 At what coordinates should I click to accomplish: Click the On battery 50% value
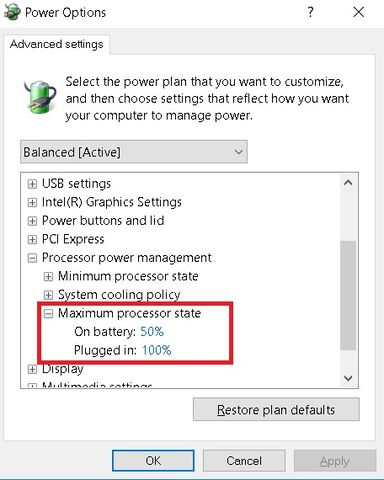tap(152, 332)
